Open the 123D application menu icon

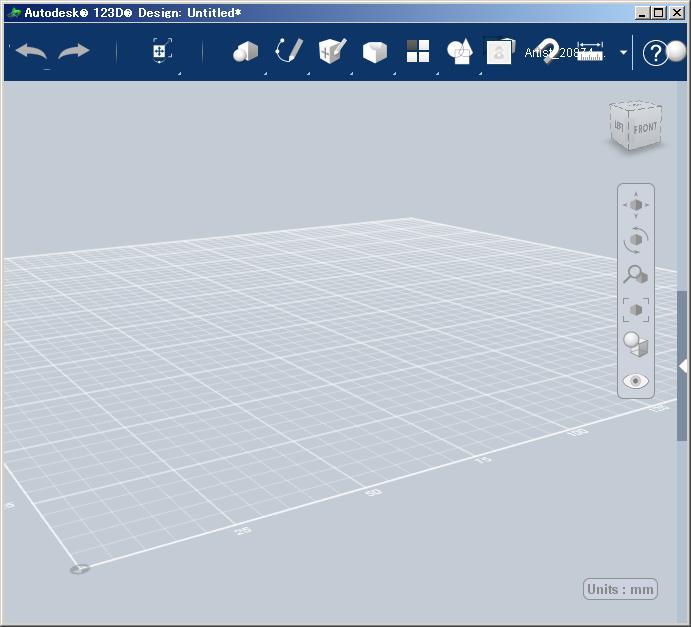point(15,13)
